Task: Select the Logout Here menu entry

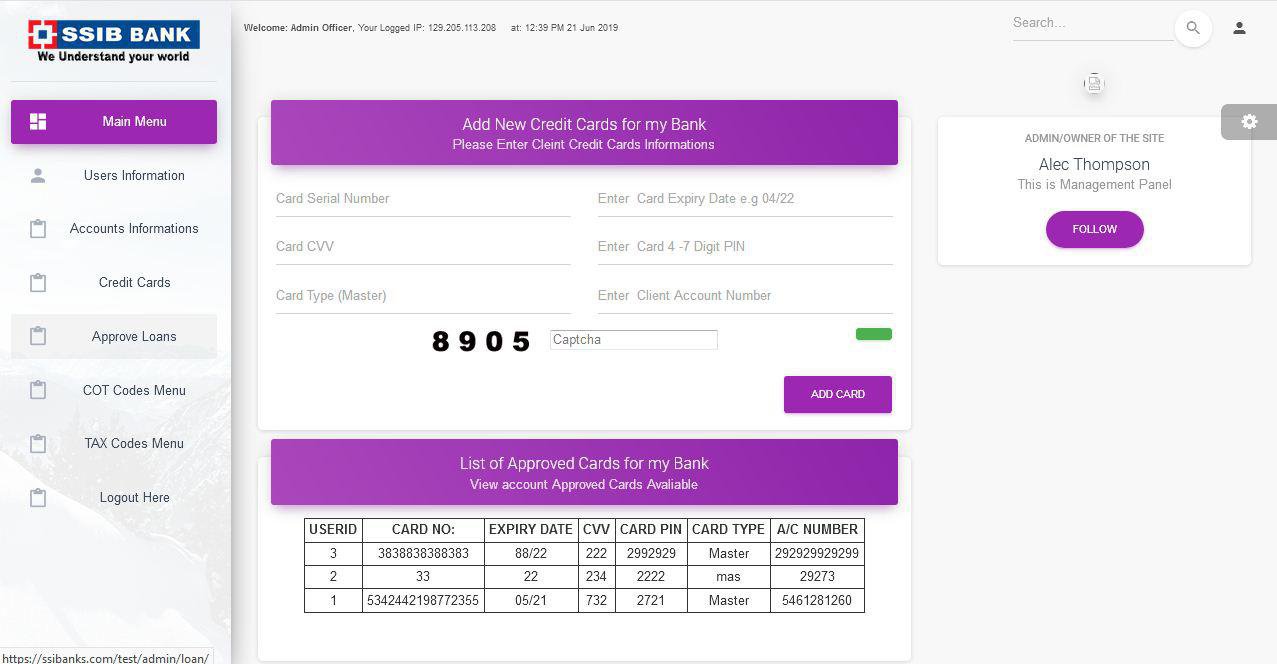Action: point(134,497)
